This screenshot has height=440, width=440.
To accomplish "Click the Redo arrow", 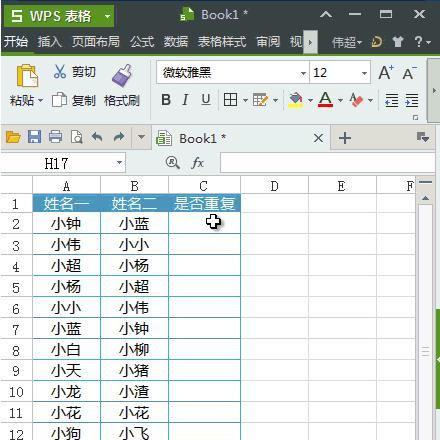I will (x=119, y=137).
